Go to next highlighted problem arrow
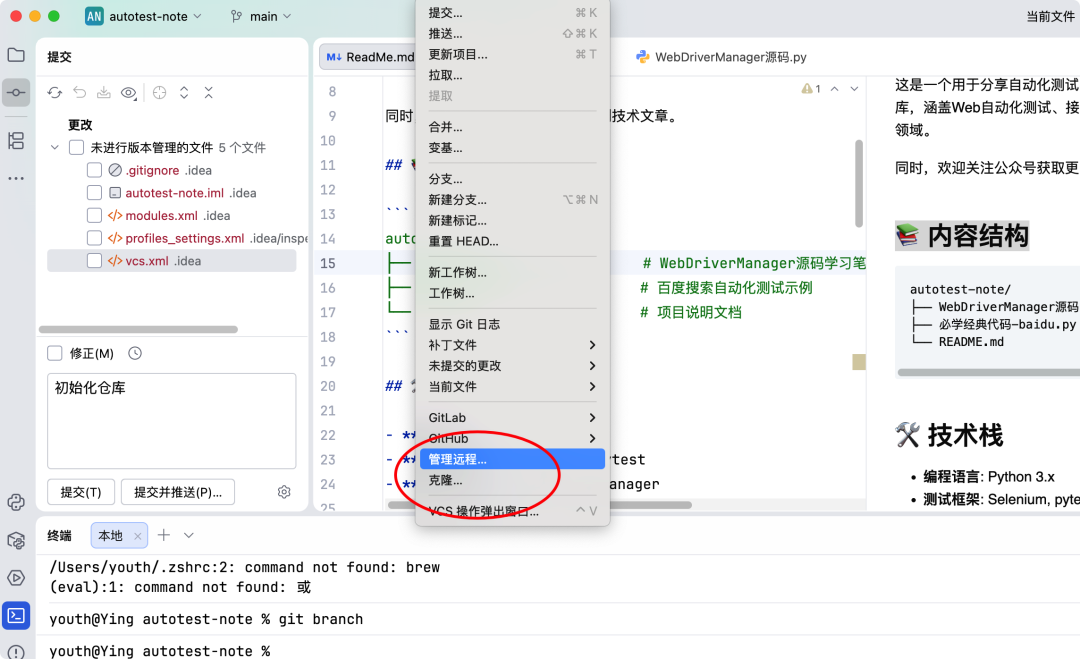This screenshot has width=1080, height=659. tap(854, 89)
